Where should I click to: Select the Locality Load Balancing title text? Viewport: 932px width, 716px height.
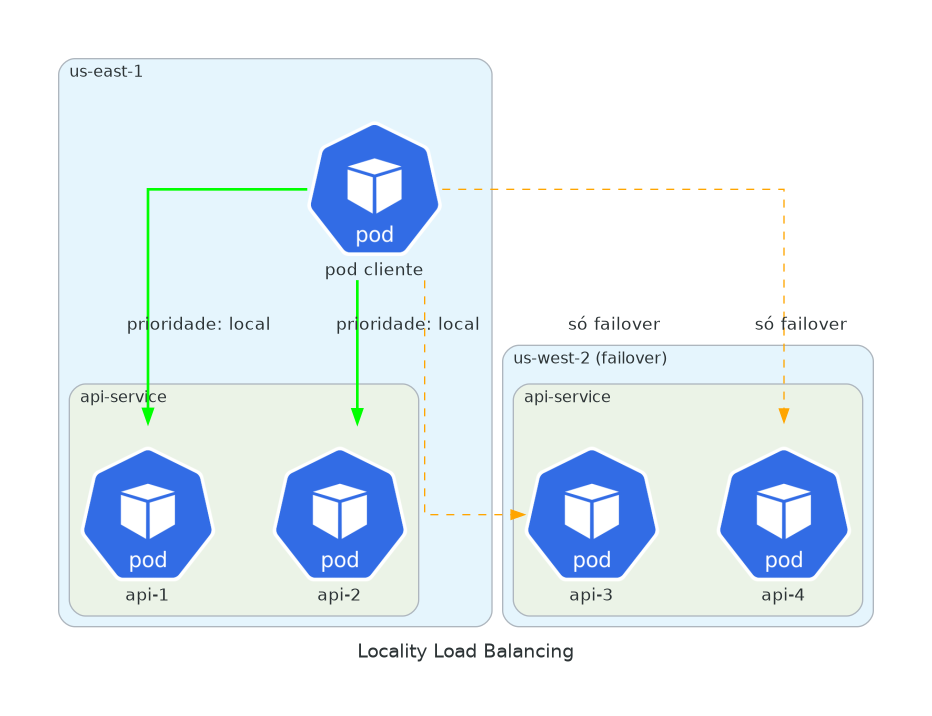tap(465, 651)
